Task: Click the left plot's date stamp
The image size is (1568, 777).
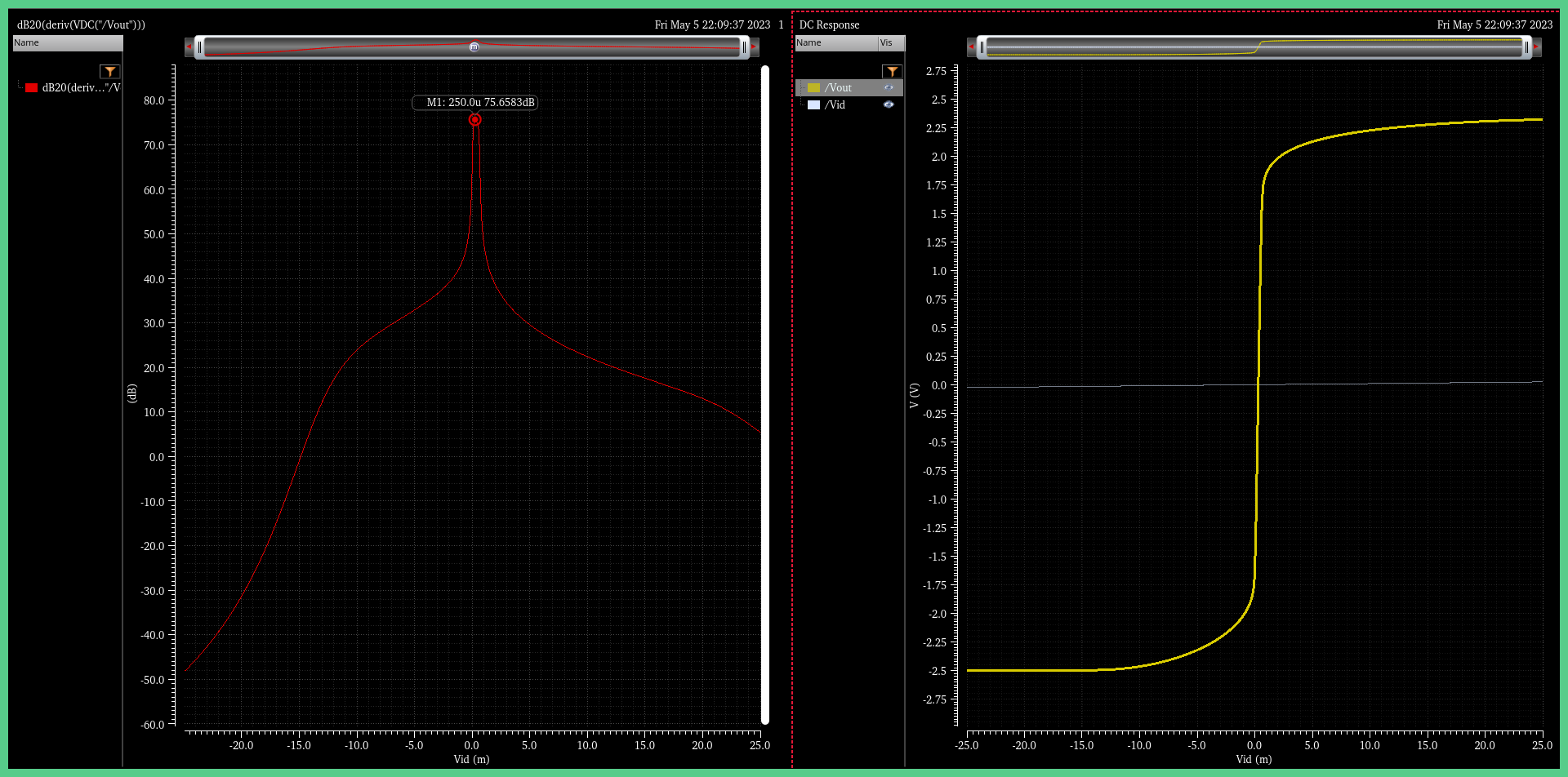Action: click(712, 24)
